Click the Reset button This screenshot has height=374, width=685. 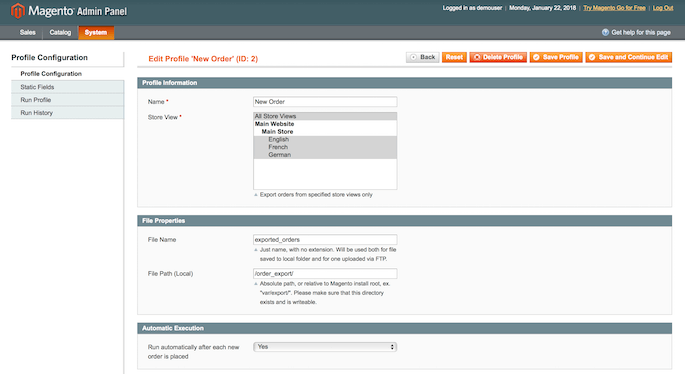click(x=454, y=57)
